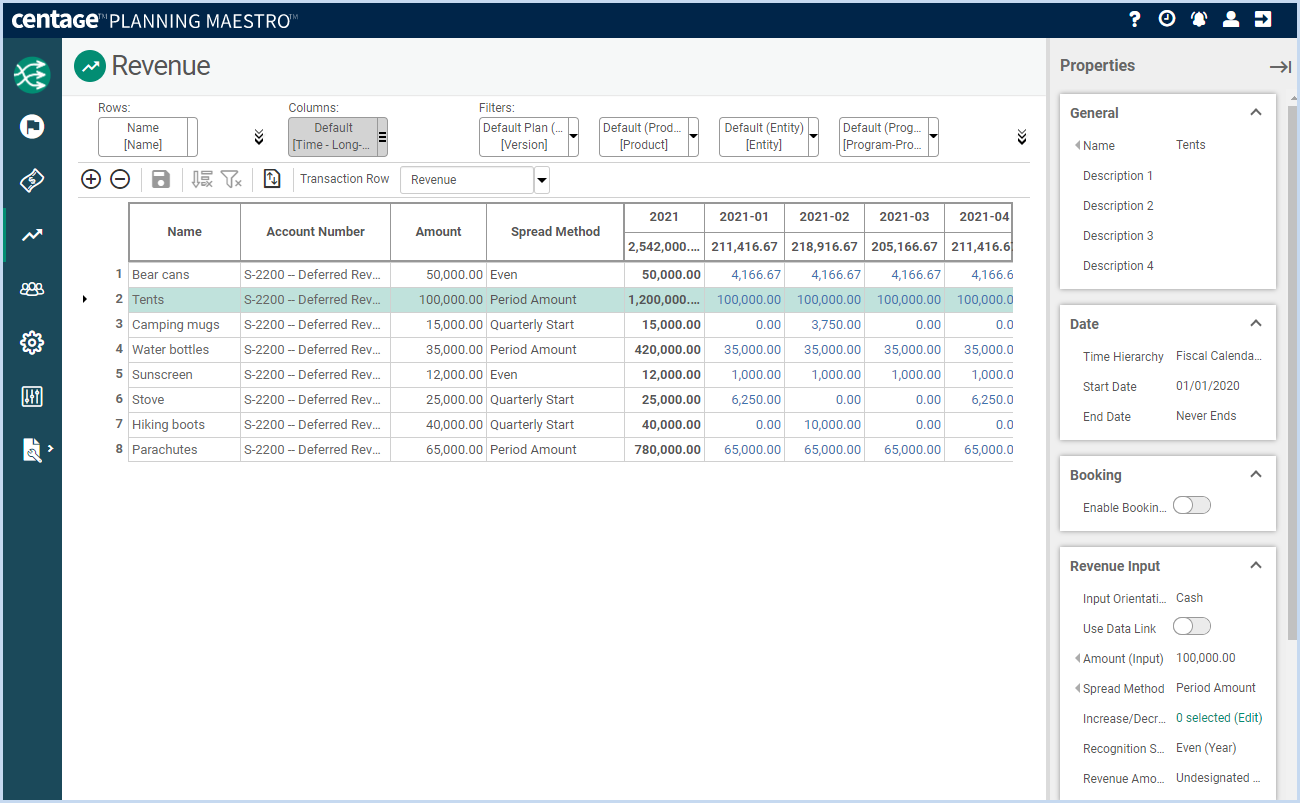Open the help question mark icon
Image resolution: width=1300 pixels, height=803 pixels.
point(1134,19)
